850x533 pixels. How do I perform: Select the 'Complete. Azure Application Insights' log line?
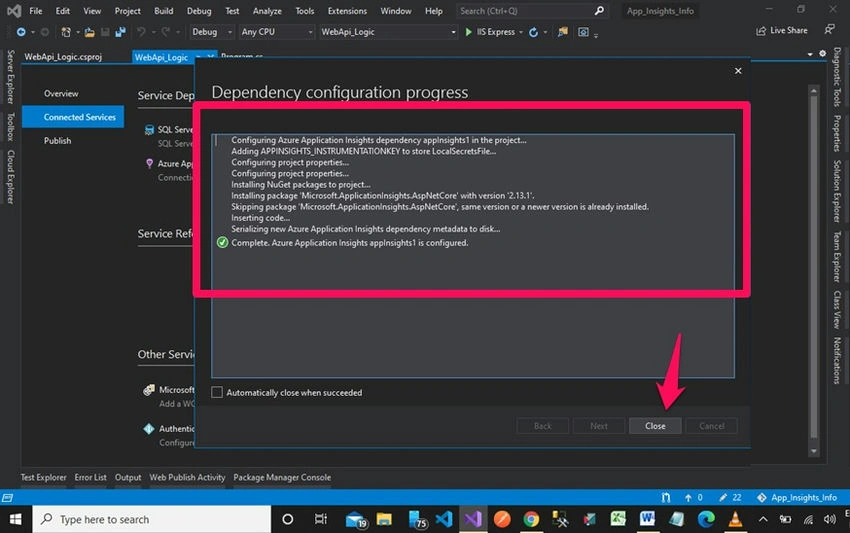[x=350, y=242]
